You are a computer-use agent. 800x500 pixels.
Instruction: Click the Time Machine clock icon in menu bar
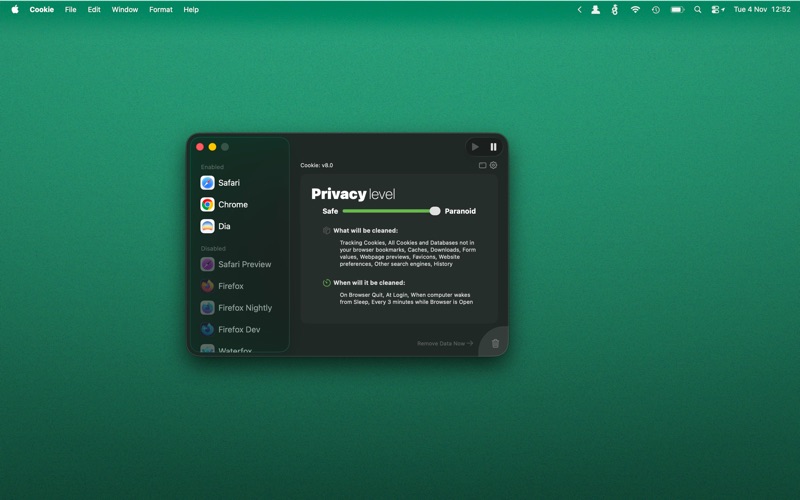point(656,9)
